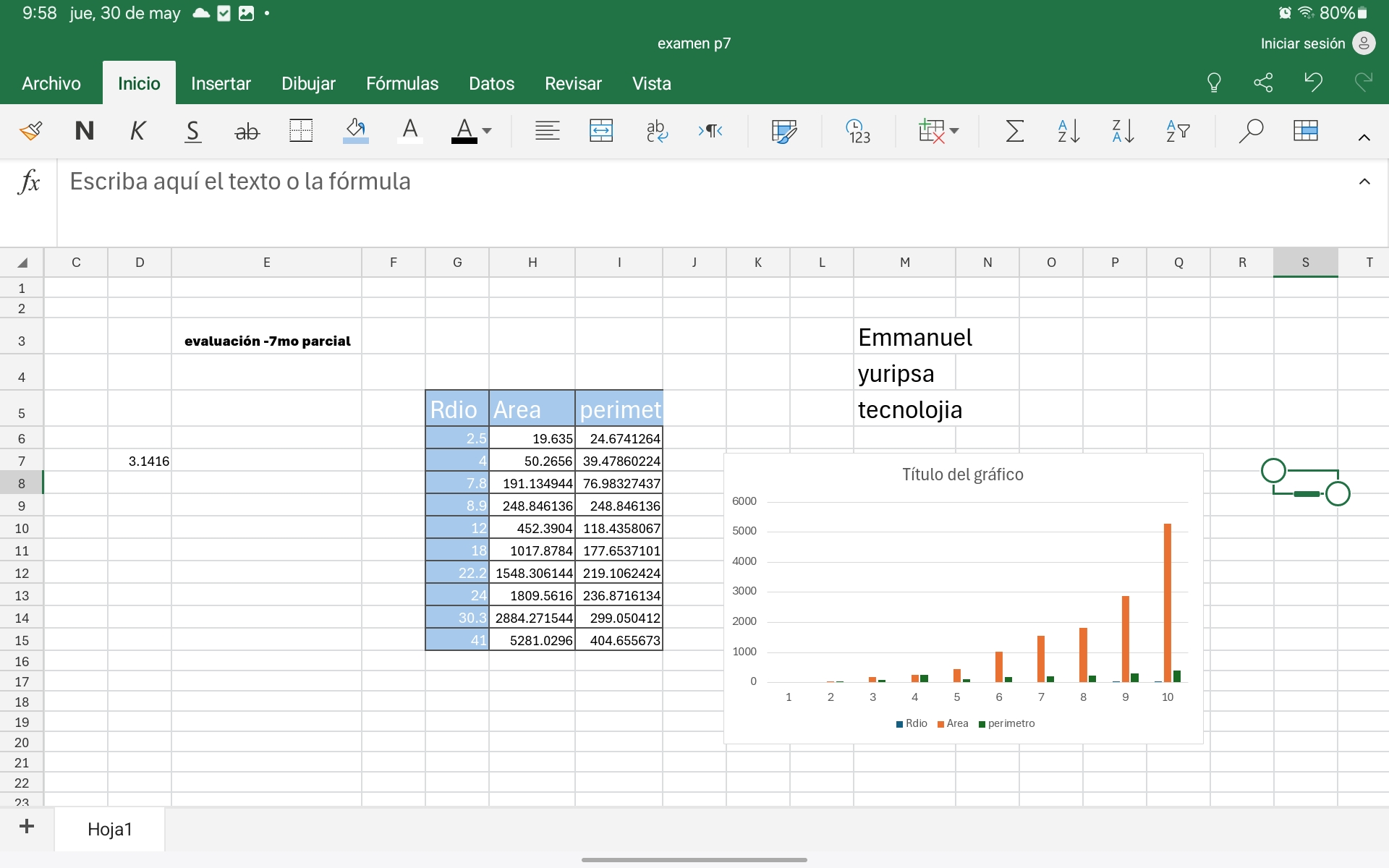
Task: Collapse the ribbon with chevron
Action: coord(1364,137)
